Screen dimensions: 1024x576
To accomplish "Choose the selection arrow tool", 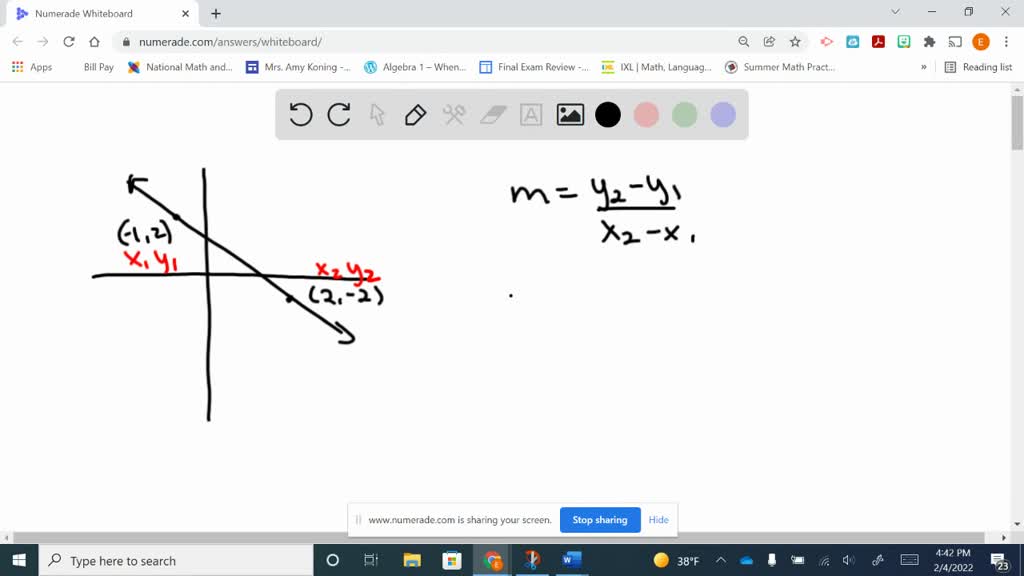I will pos(376,115).
